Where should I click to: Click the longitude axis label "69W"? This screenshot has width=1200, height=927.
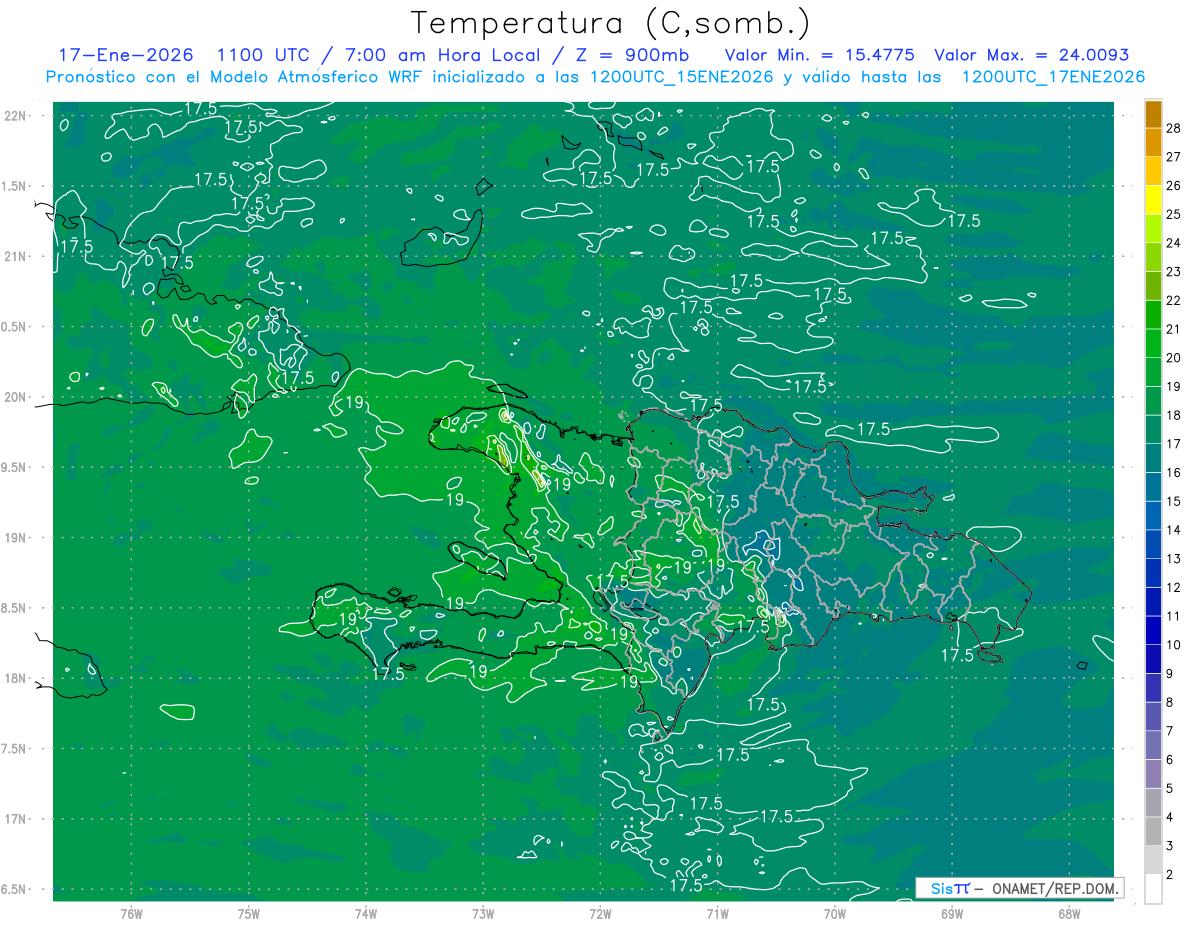[951, 914]
